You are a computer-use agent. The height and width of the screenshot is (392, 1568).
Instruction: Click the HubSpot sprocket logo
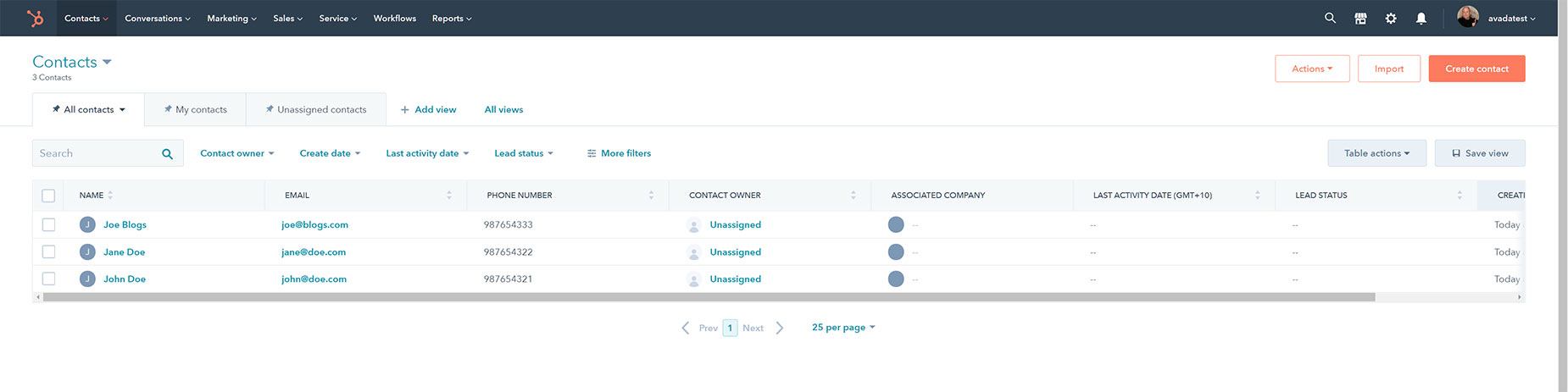click(x=35, y=18)
